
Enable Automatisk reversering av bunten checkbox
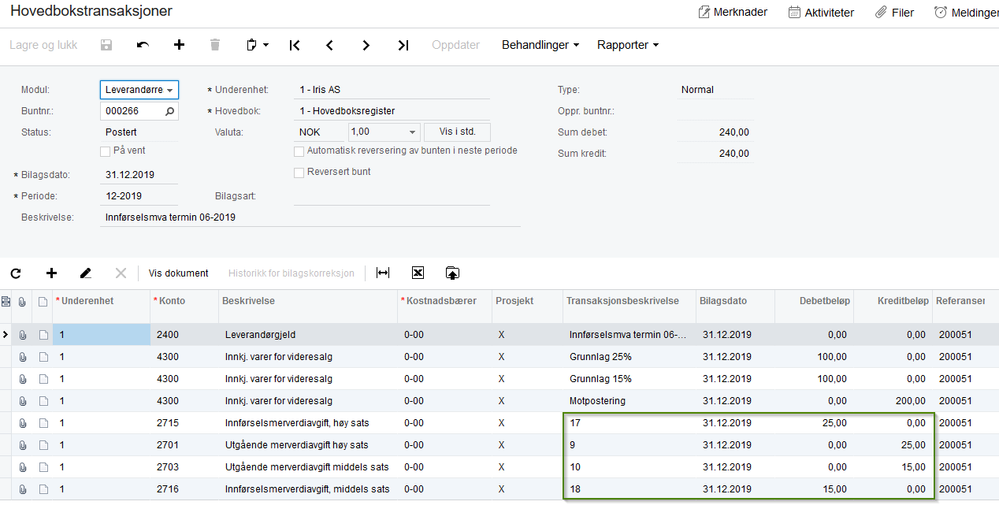pyautogui.click(x=298, y=152)
